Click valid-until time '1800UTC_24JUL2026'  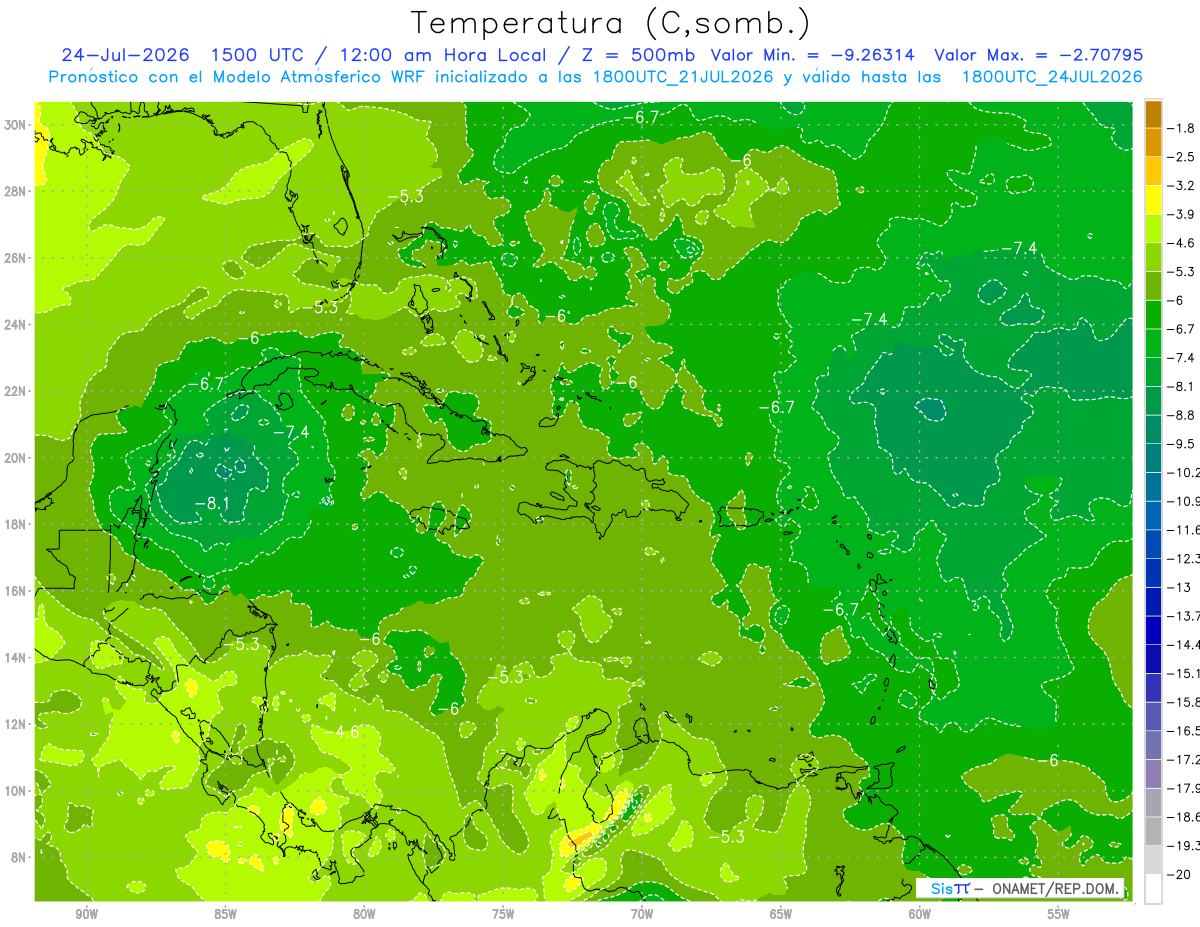coord(1051,77)
